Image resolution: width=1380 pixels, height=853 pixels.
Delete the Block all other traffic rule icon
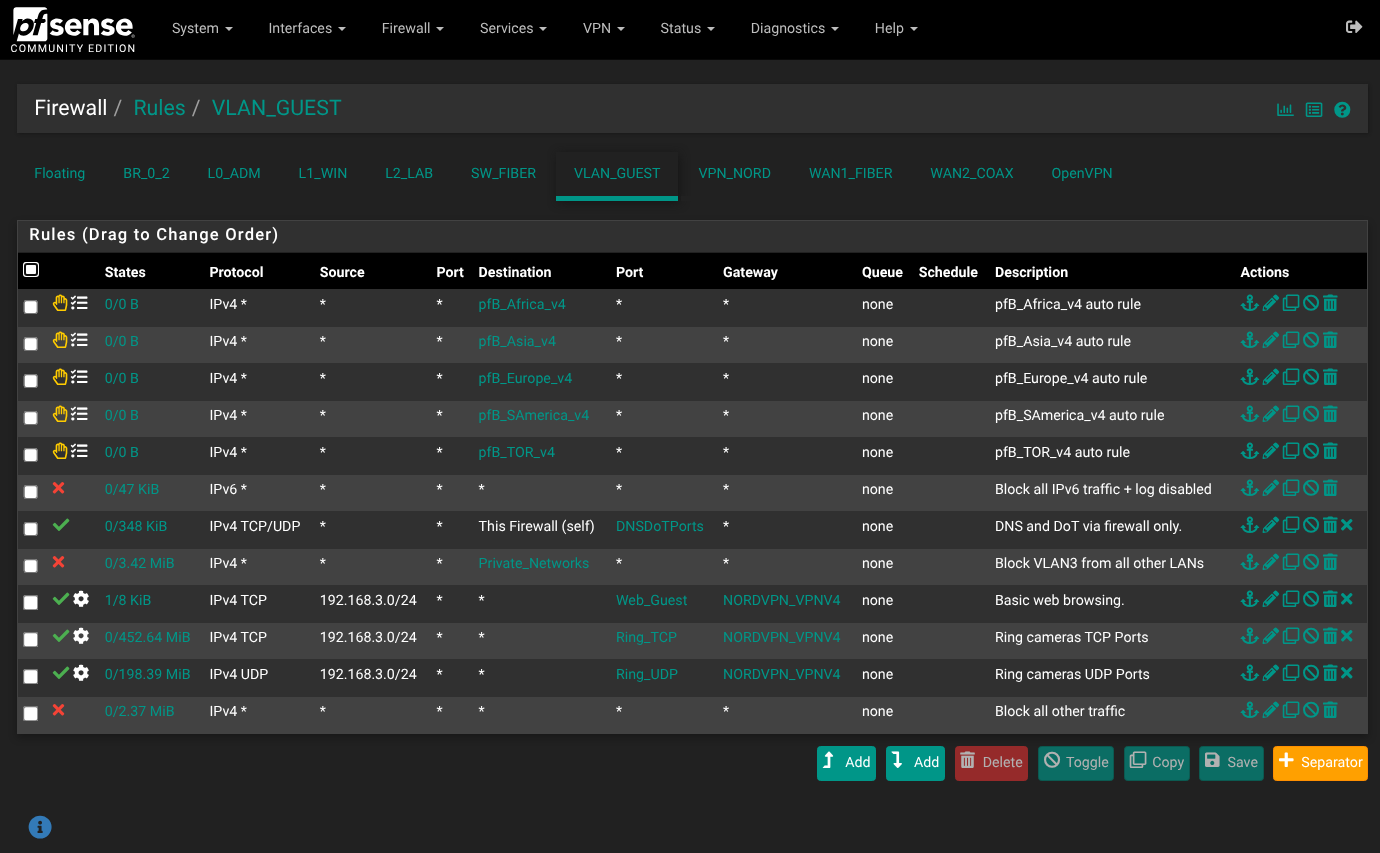1330,710
